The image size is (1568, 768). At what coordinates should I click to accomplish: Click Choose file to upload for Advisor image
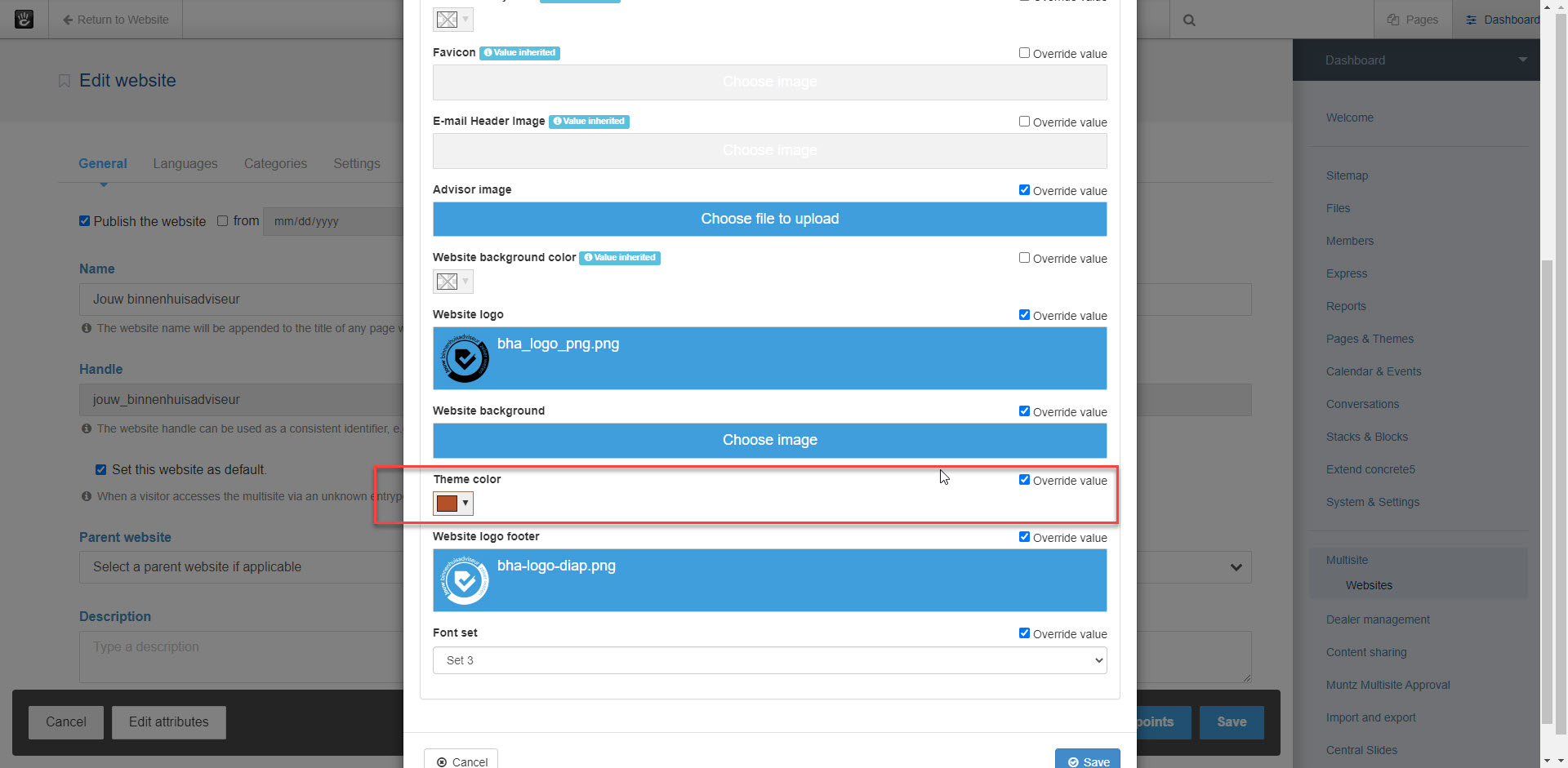click(x=769, y=219)
